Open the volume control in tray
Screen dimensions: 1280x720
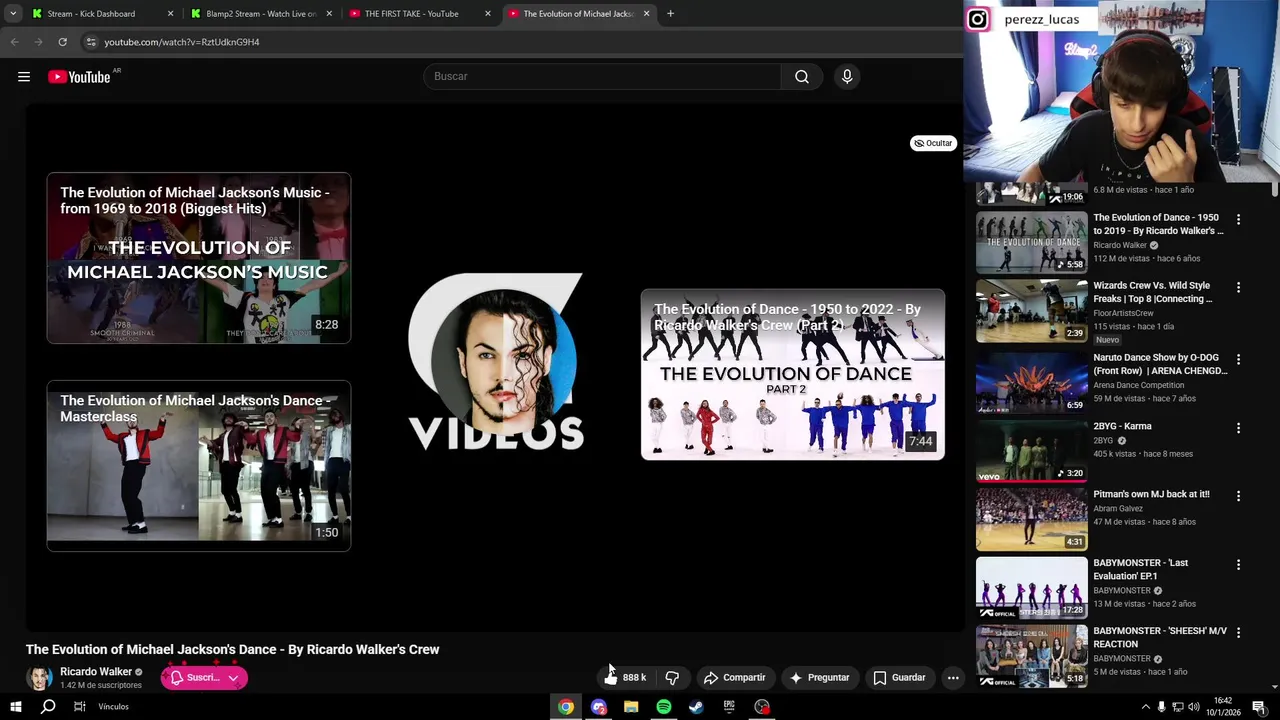click(x=1193, y=707)
